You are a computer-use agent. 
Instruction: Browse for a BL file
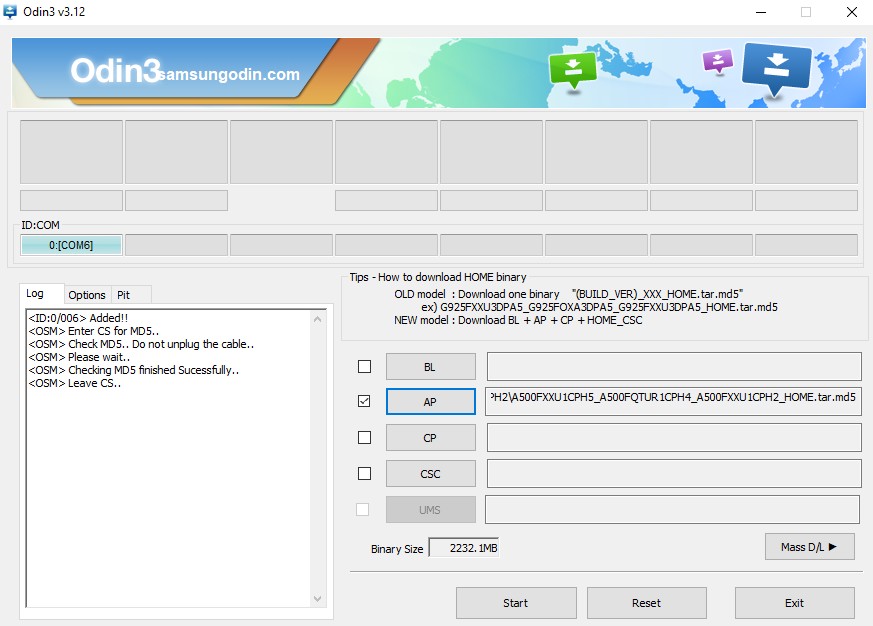431,367
